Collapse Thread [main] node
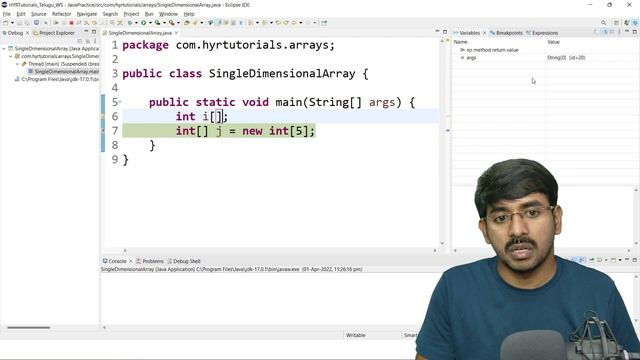The width and height of the screenshot is (640, 360). 18,64
